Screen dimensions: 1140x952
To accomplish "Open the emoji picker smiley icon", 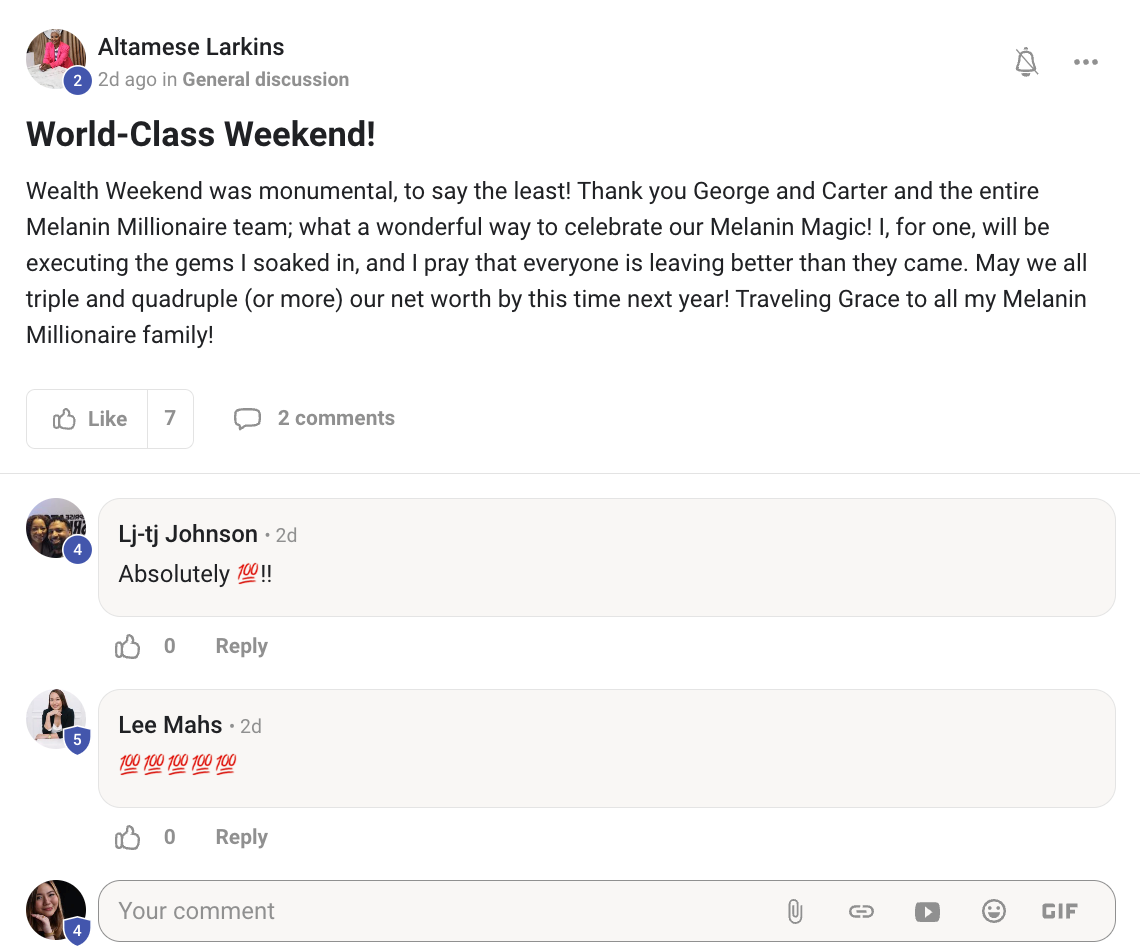I will [x=993, y=911].
